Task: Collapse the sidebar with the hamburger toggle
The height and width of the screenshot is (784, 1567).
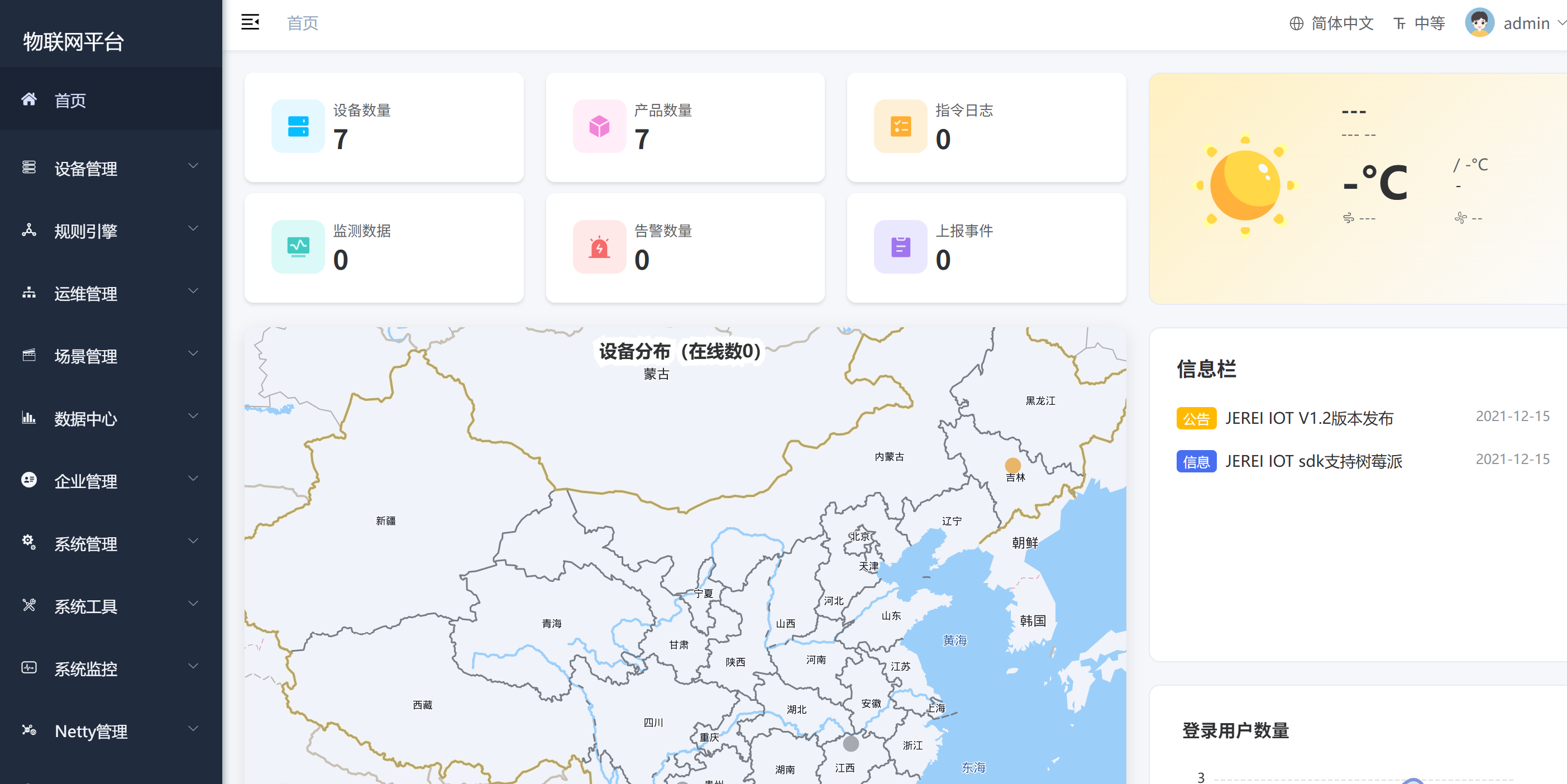Action: point(250,21)
